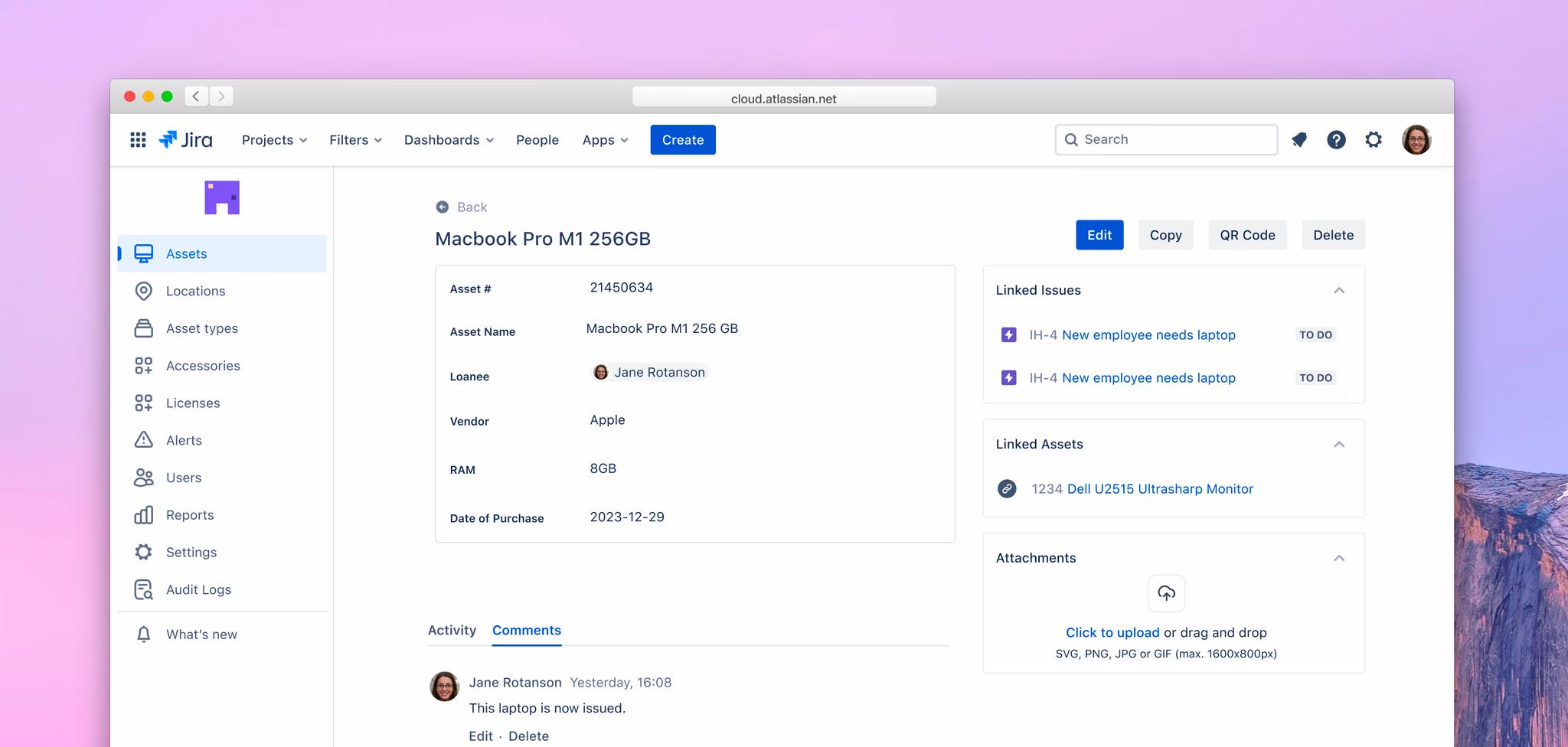Select the People menu item
The height and width of the screenshot is (747, 1568).
pyautogui.click(x=537, y=139)
